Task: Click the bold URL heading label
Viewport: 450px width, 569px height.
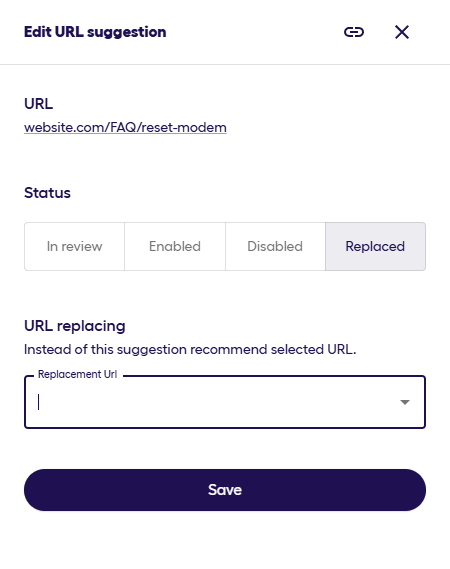Action: click(x=38, y=104)
